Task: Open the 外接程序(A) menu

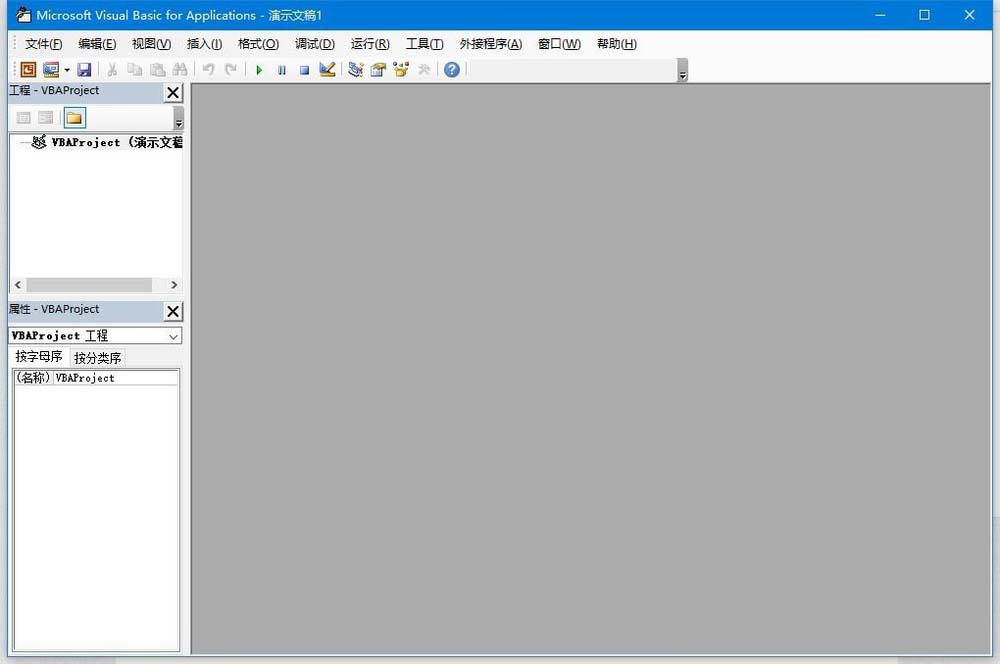Action: pyautogui.click(x=490, y=44)
